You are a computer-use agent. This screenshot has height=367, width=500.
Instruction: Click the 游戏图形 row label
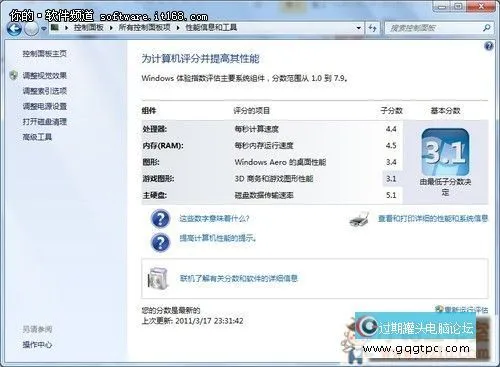point(158,179)
